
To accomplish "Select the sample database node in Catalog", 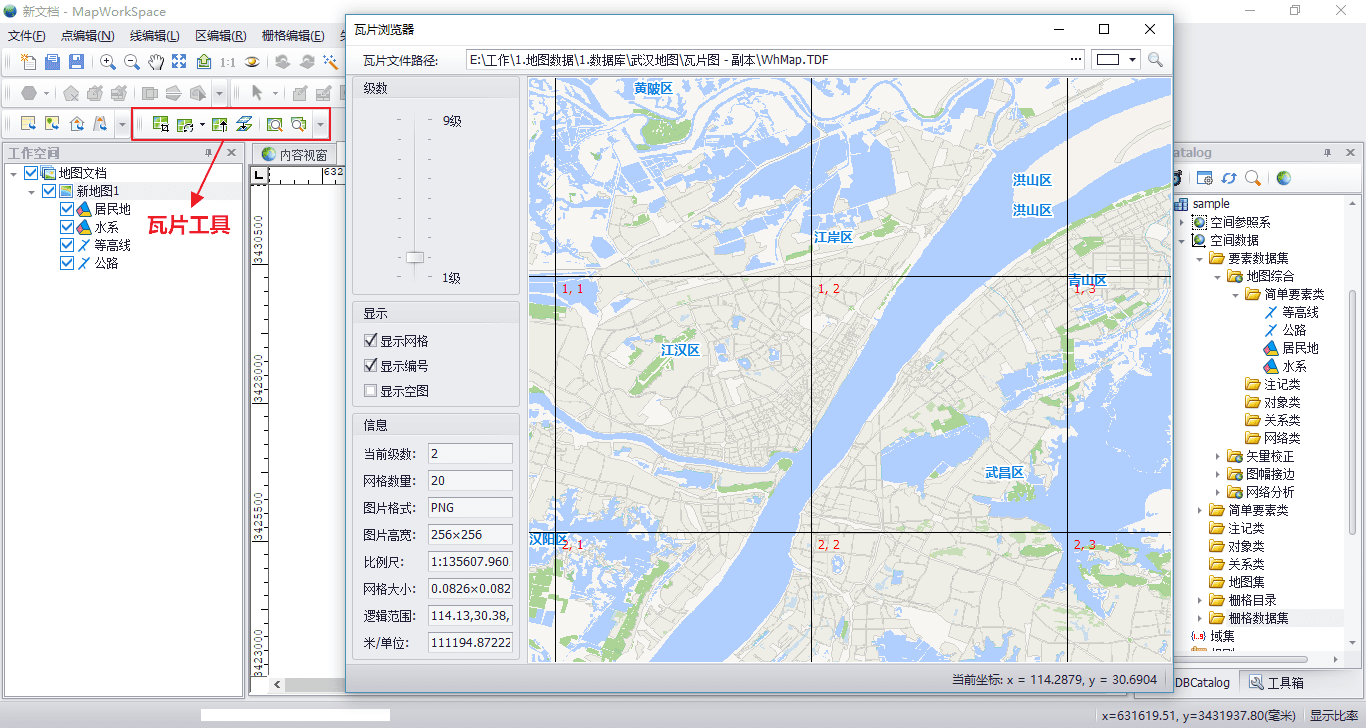I will 1211,204.
